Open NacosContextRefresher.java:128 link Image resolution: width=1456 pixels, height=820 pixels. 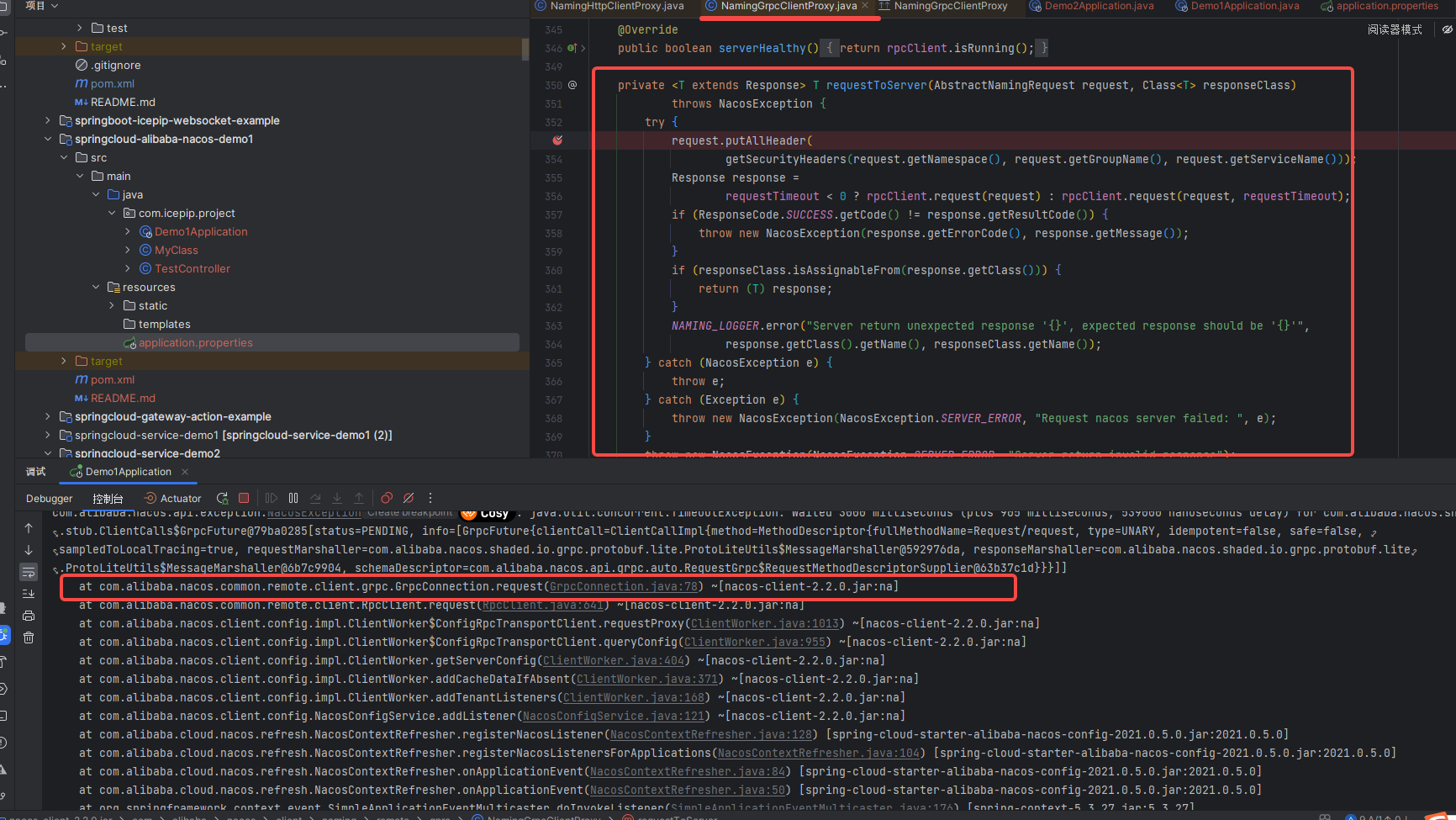click(710, 734)
